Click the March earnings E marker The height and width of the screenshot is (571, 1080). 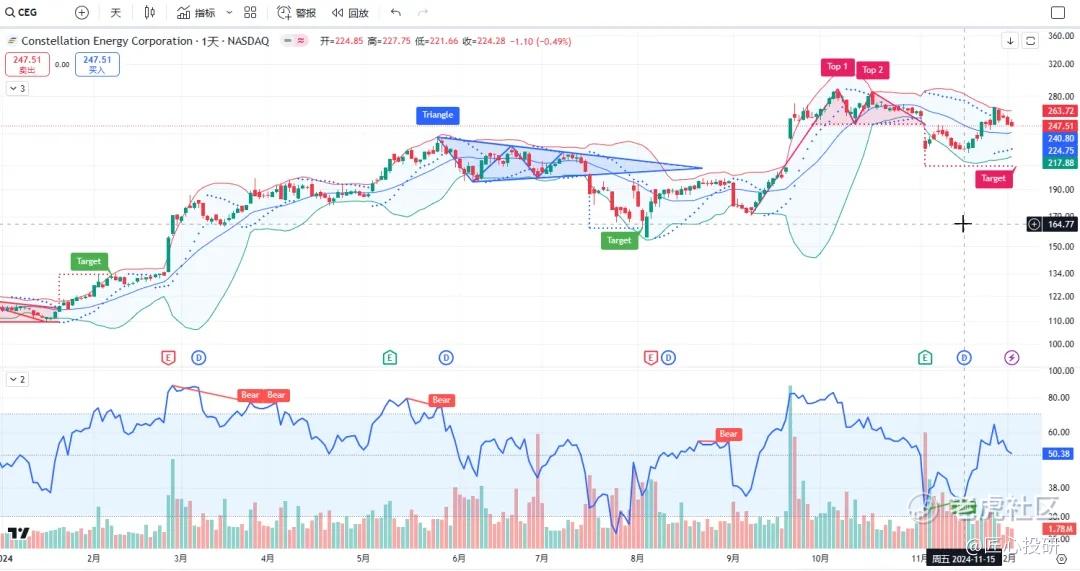pyautogui.click(x=168, y=357)
